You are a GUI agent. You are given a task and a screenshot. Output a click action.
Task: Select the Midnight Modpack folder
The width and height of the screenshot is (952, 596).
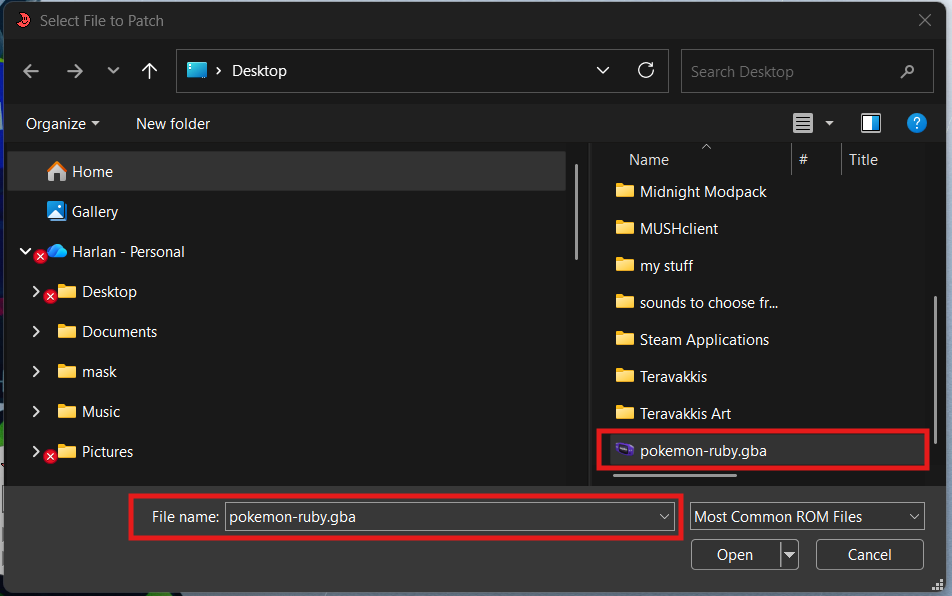point(703,192)
